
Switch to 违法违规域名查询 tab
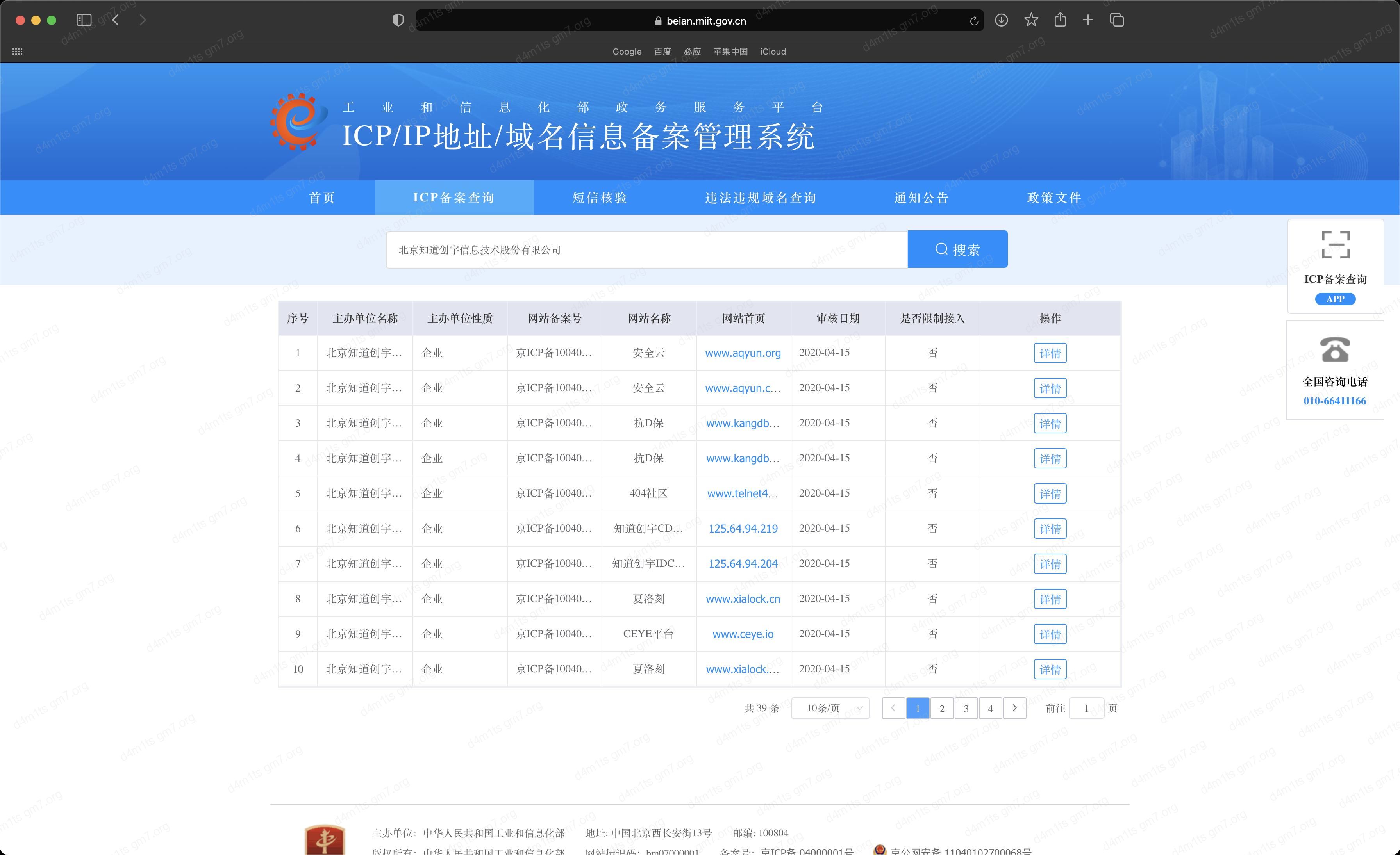point(760,198)
